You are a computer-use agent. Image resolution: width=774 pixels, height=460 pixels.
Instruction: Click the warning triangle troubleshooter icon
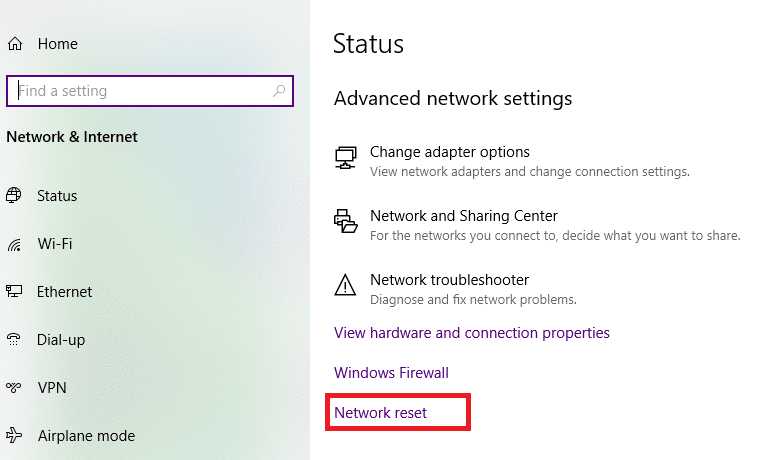(x=345, y=286)
